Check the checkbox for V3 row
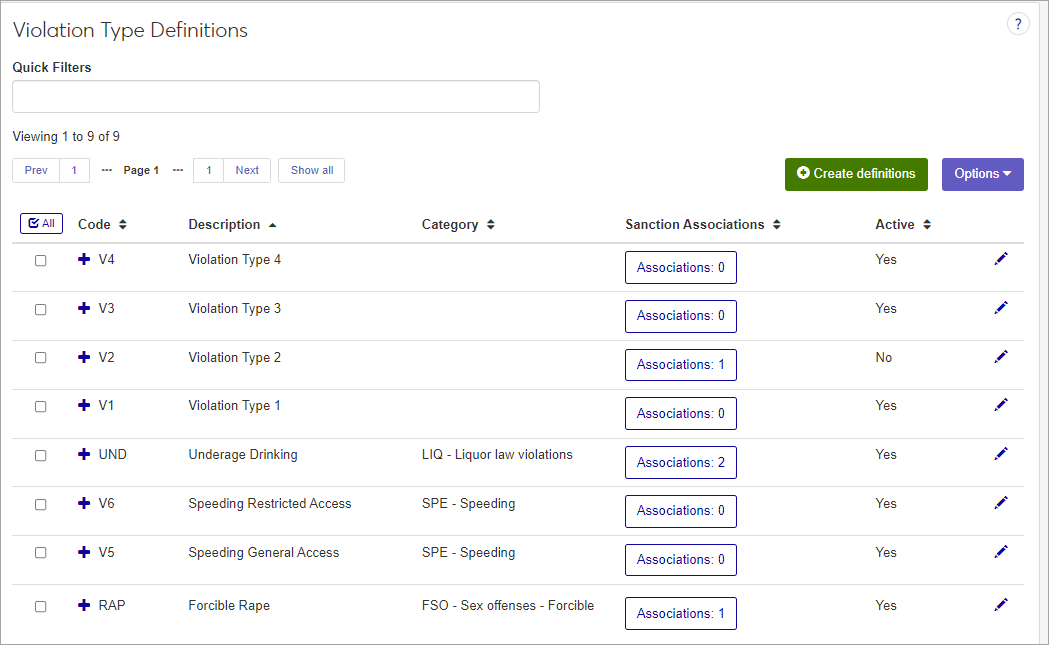Viewport: 1049px width, 645px height. point(41,310)
